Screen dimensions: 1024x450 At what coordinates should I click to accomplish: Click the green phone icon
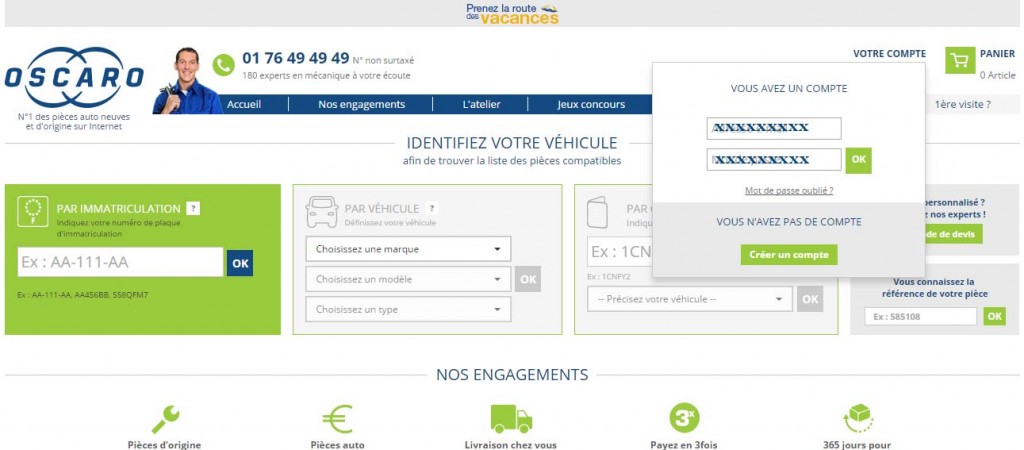(x=223, y=65)
